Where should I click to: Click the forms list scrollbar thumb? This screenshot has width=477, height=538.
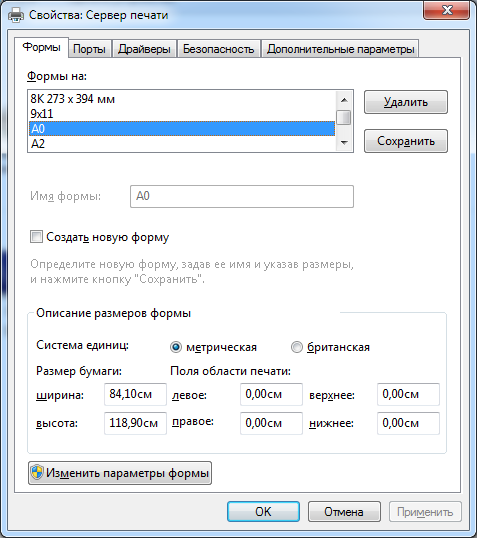click(344, 117)
